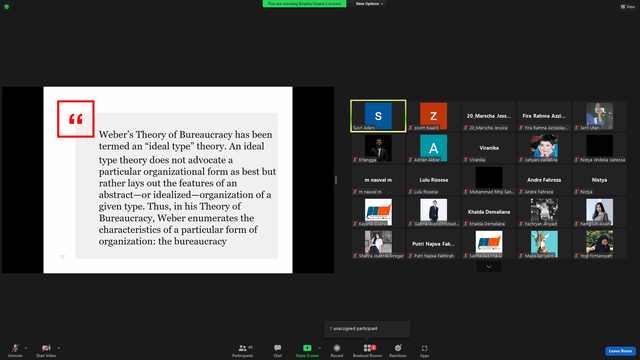Select the Viranika participant tile
The width and height of the screenshot is (640, 360).
(x=489, y=148)
